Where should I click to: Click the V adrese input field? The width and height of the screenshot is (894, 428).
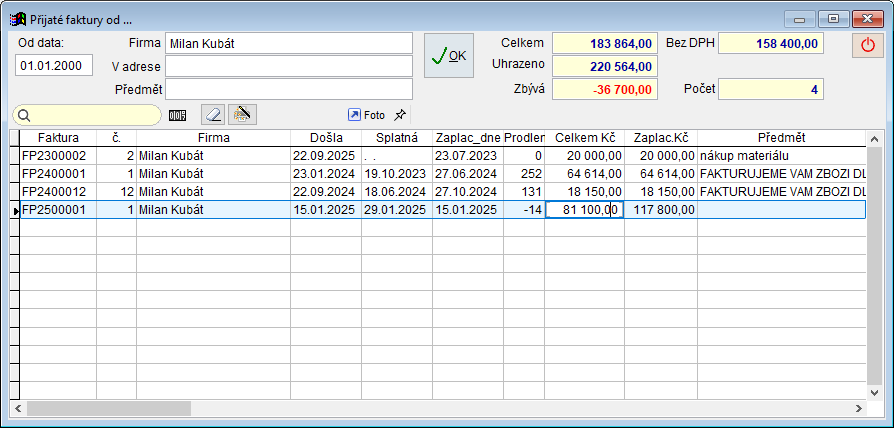pos(288,66)
